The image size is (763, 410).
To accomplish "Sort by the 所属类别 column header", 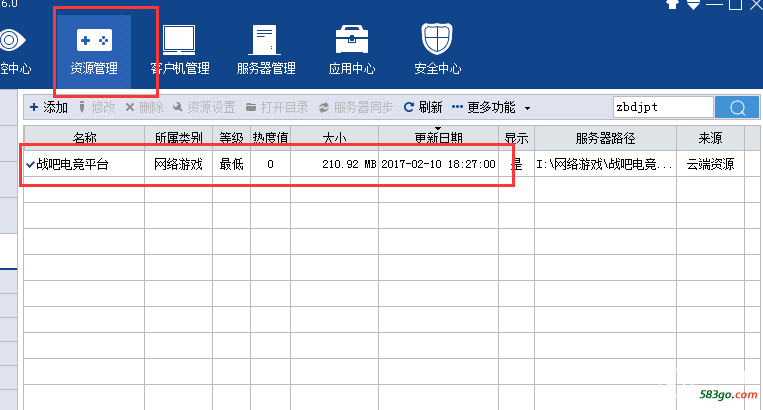I will tap(179, 138).
